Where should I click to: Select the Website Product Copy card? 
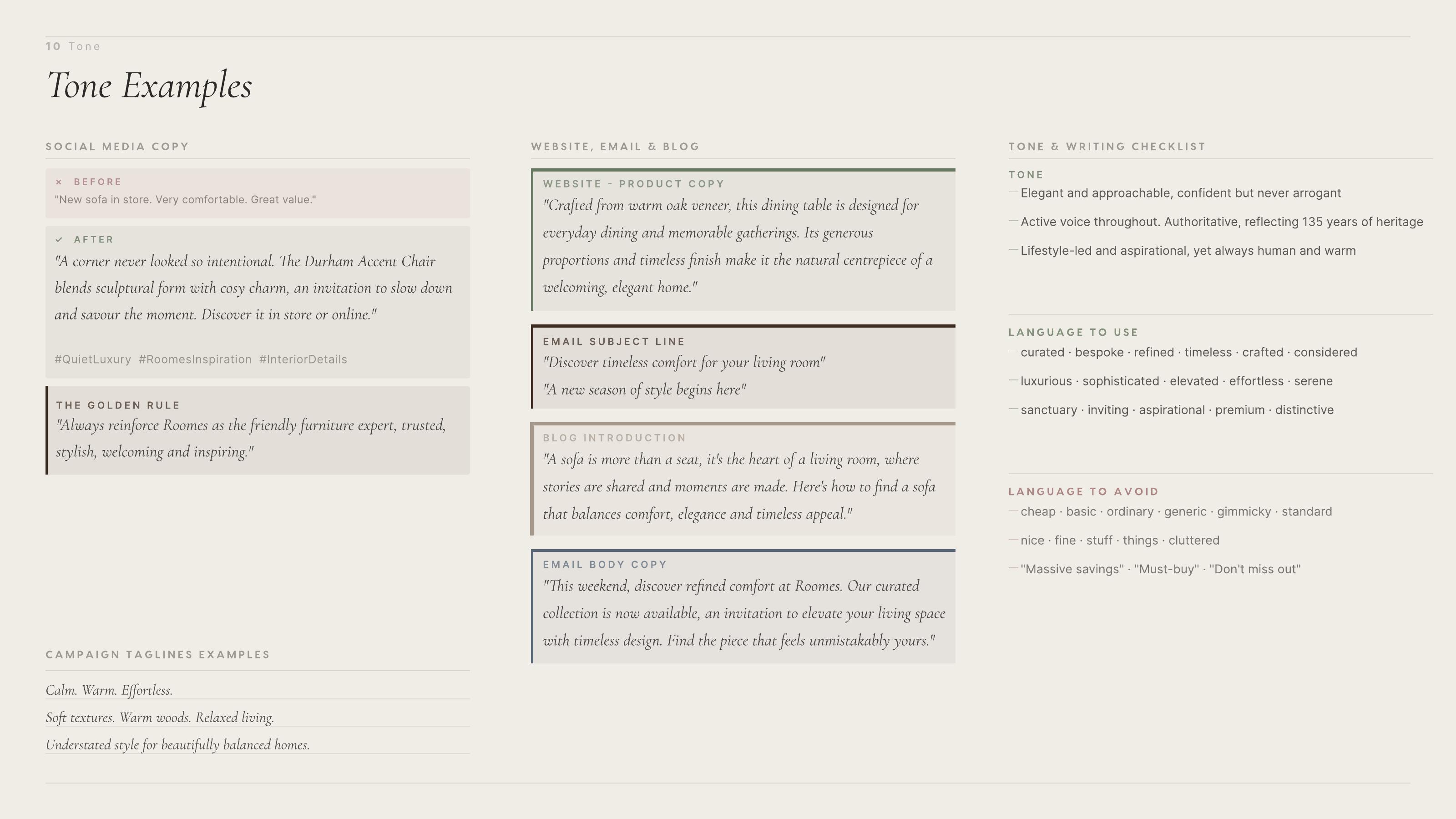point(743,240)
